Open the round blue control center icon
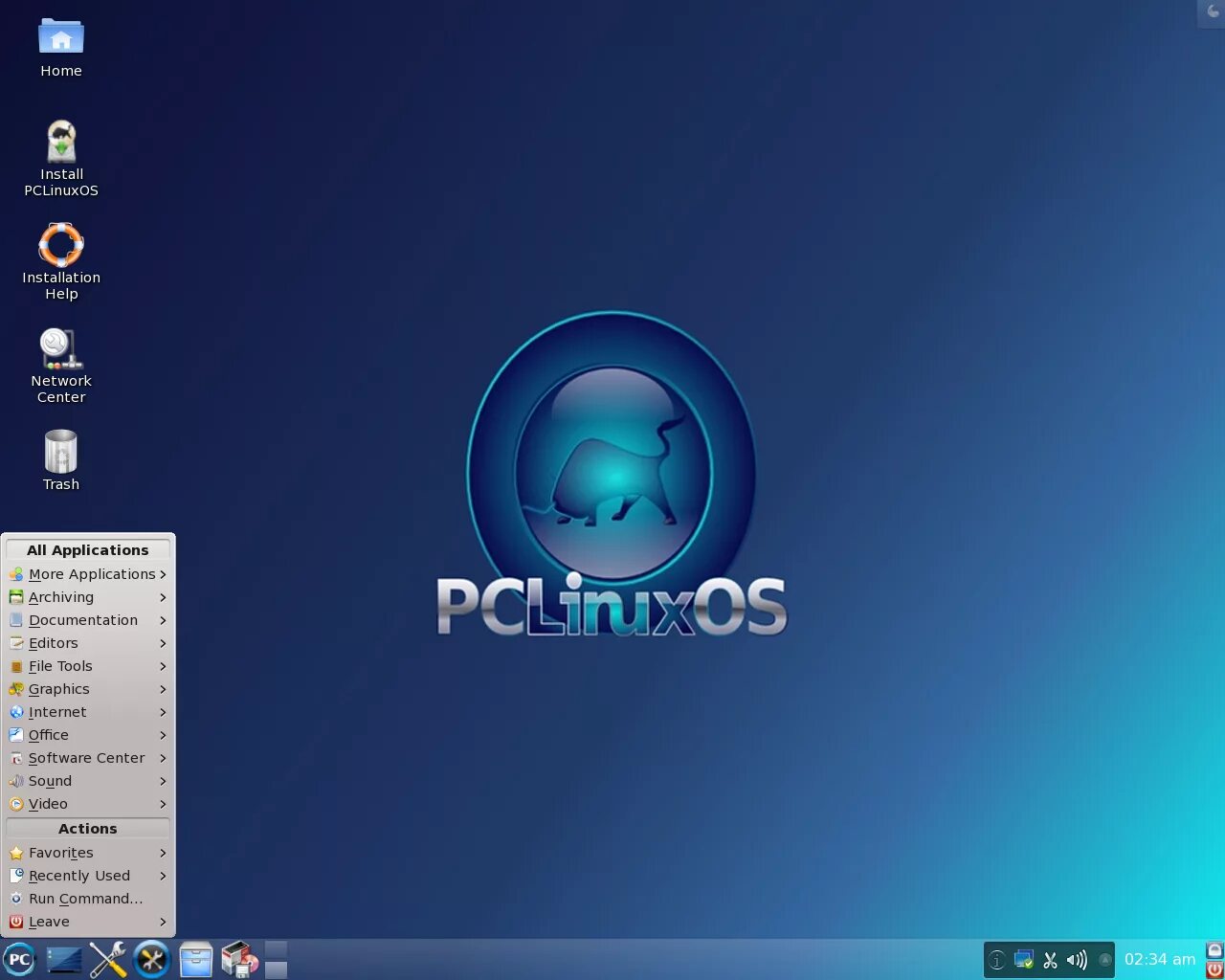The height and width of the screenshot is (980, 1225). (151, 959)
